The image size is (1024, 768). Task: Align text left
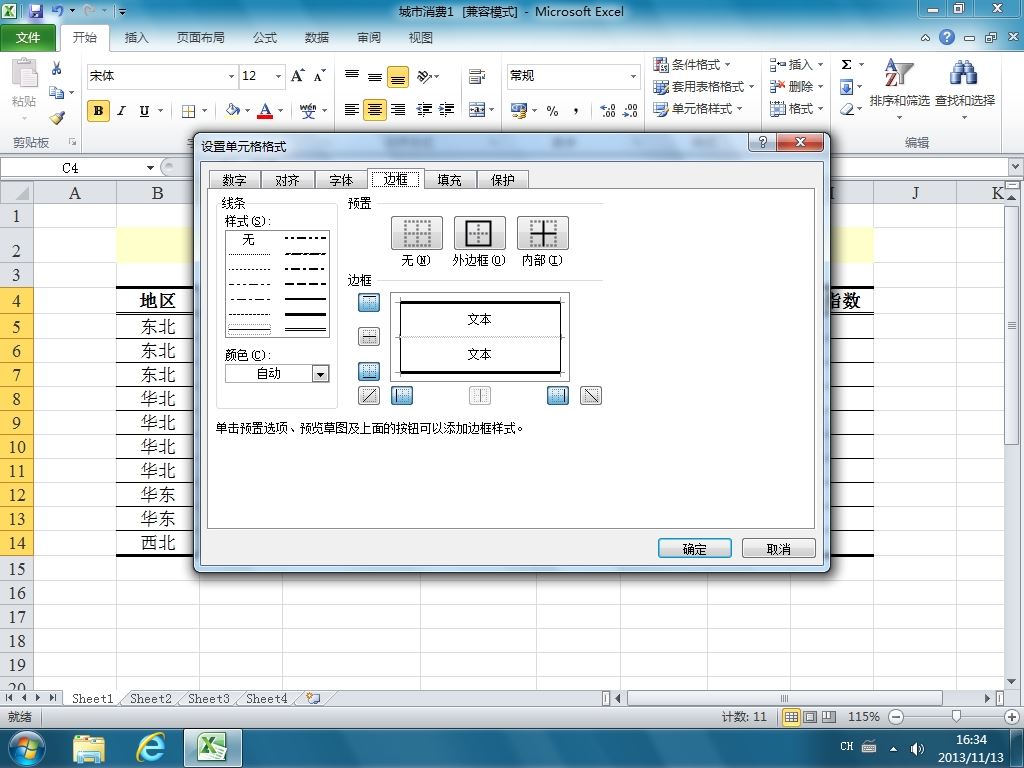coord(351,110)
